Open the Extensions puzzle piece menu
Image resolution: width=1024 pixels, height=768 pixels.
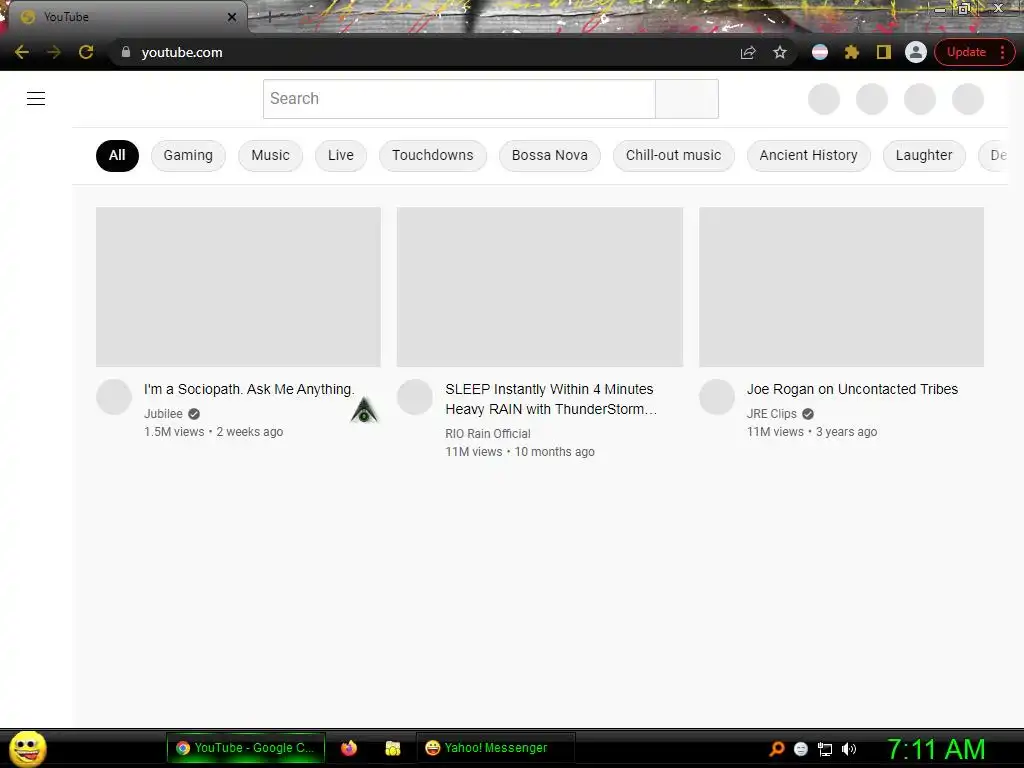(852, 52)
